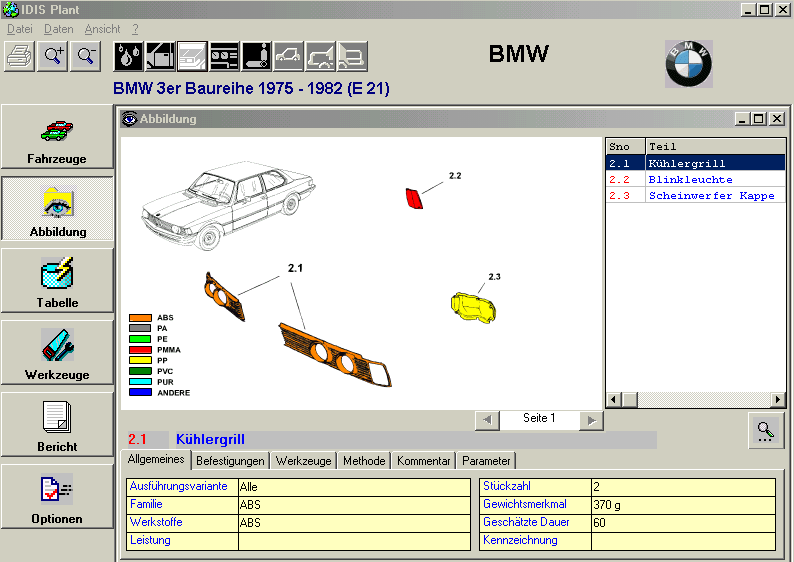794x562 pixels.
Task: Click the Ausführungsvariante value Alle
Action: (x=354, y=487)
